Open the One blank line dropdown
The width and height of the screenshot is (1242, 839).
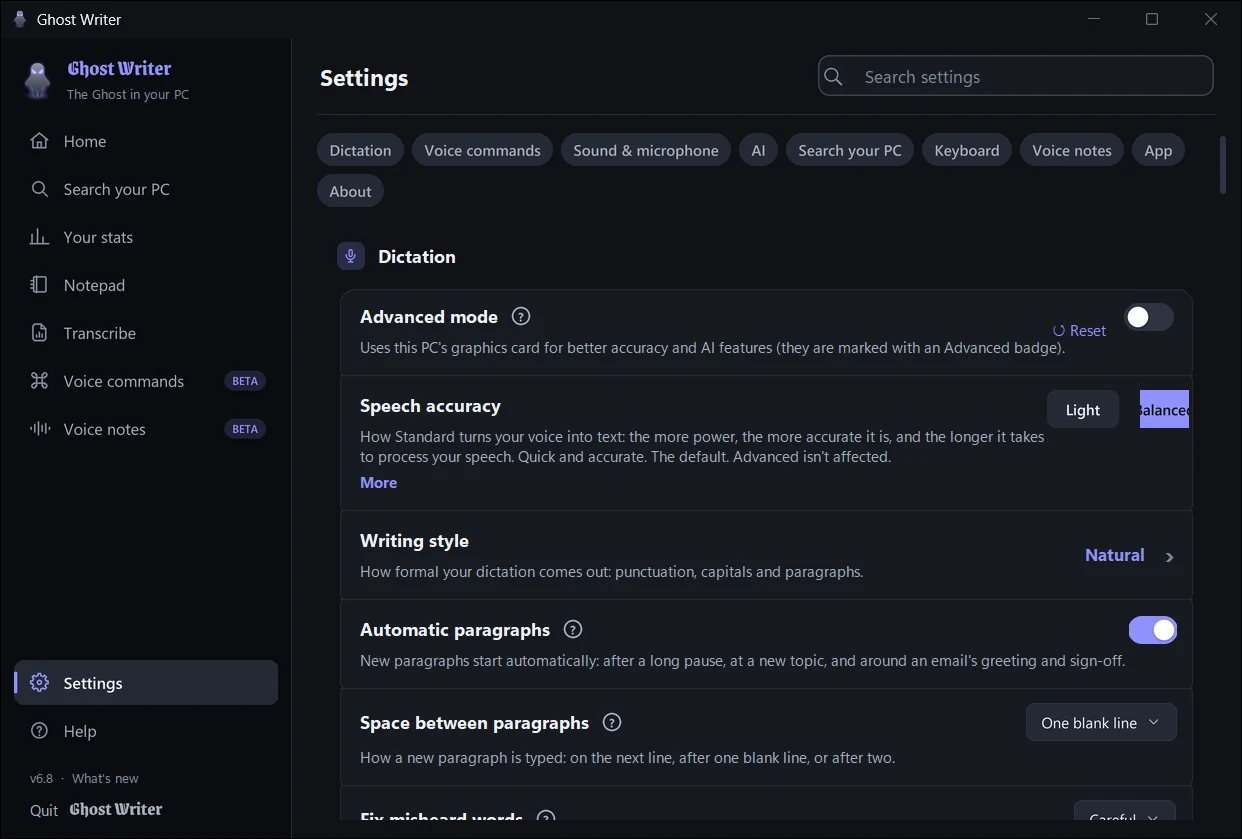tap(1101, 722)
